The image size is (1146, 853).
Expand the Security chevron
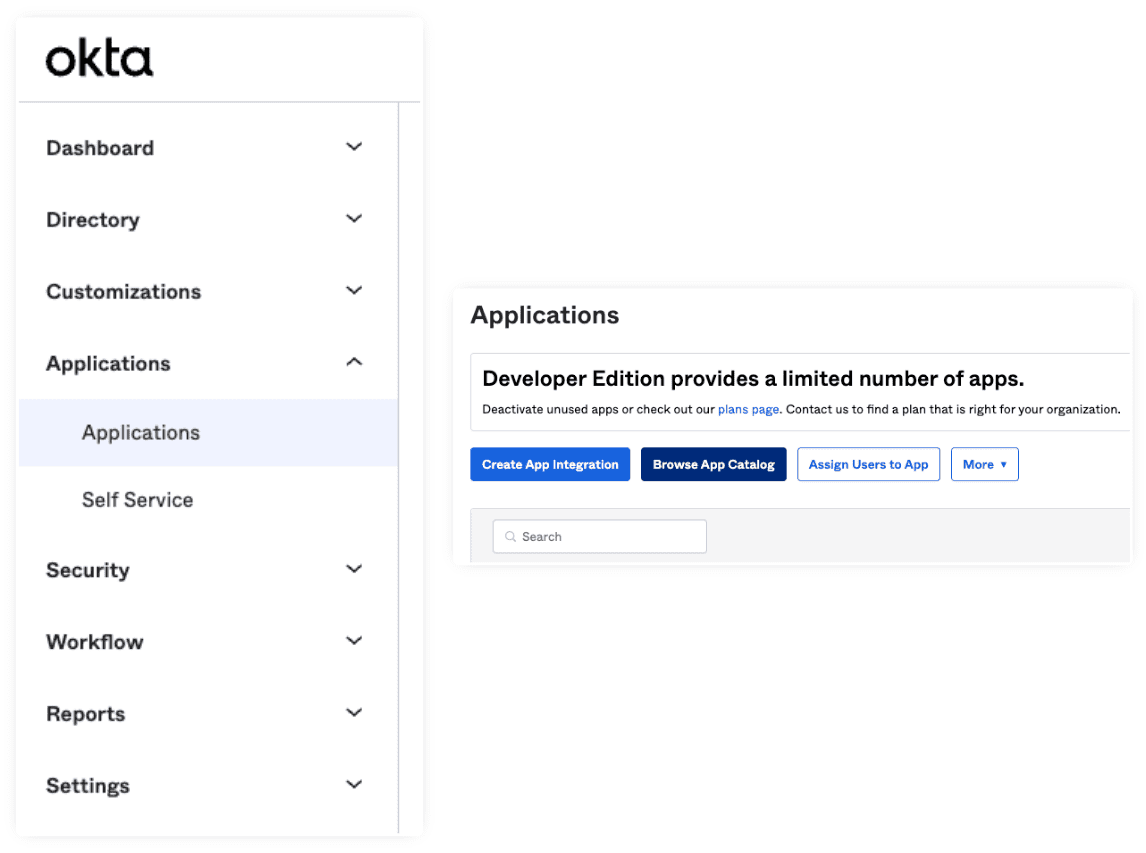(x=354, y=569)
